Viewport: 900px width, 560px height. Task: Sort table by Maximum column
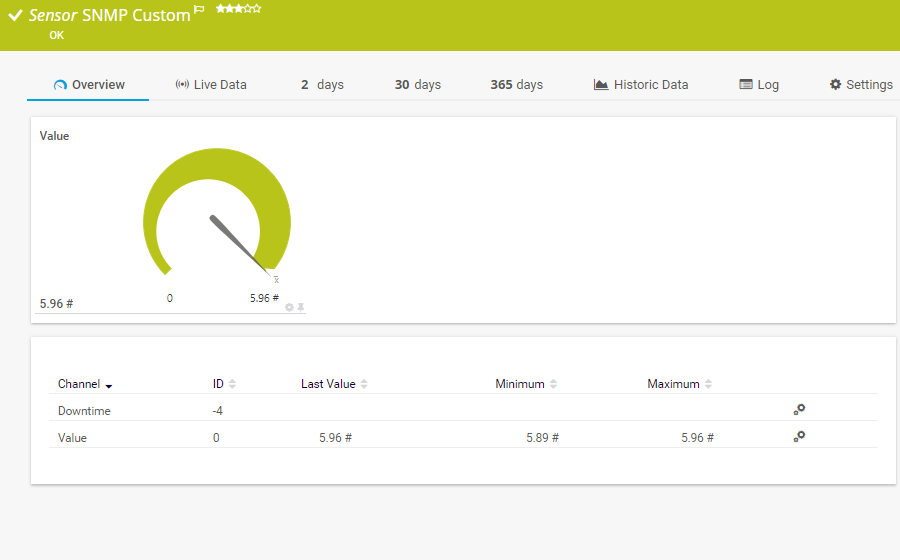[680, 384]
